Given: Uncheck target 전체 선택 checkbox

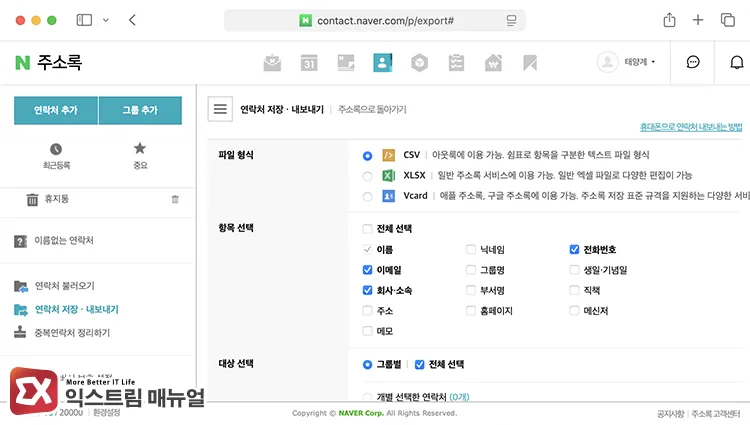Looking at the screenshot, I should coord(419,365).
